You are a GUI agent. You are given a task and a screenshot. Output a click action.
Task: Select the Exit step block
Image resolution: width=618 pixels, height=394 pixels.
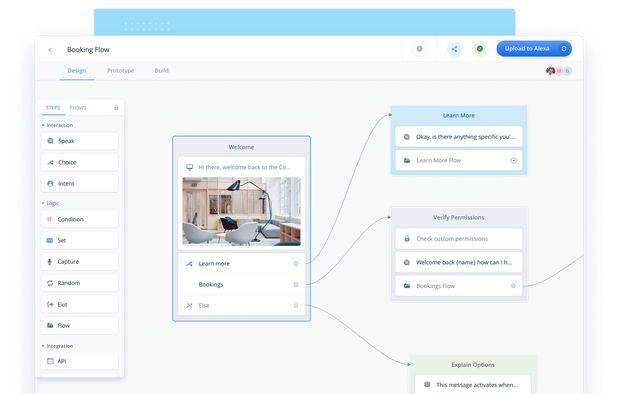click(79, 305)
